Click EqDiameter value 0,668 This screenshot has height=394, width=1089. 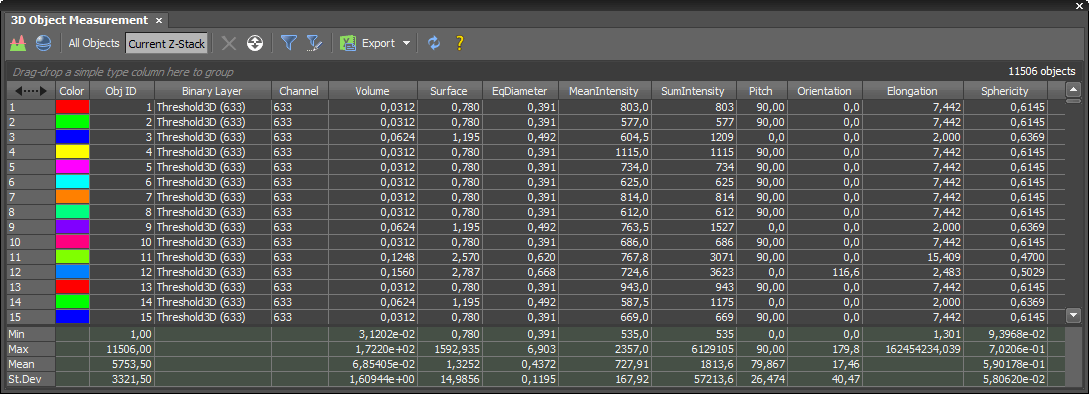click(x=542, y=272)
